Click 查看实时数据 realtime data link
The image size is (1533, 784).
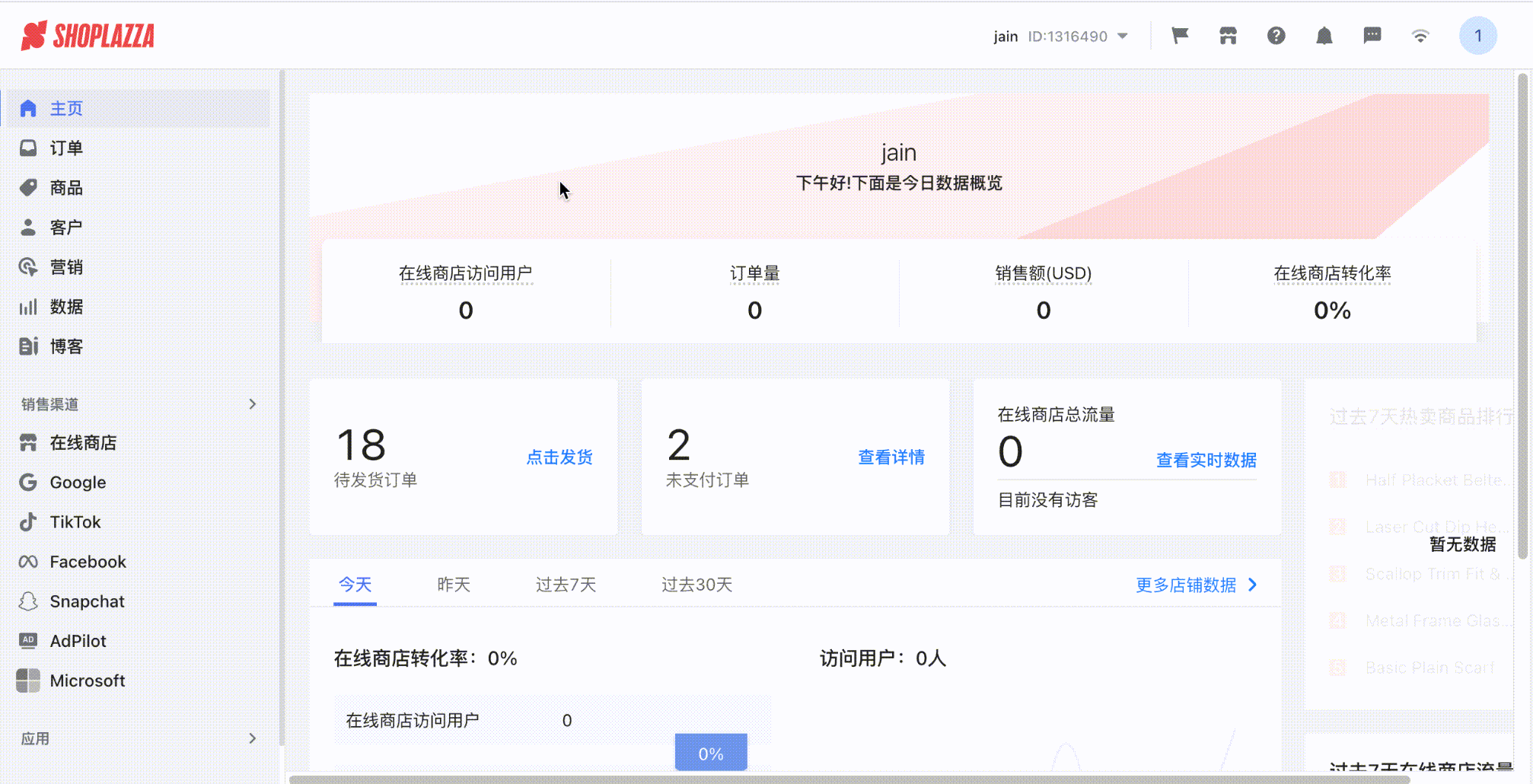pyautogui.click(x=1206, y=460)
